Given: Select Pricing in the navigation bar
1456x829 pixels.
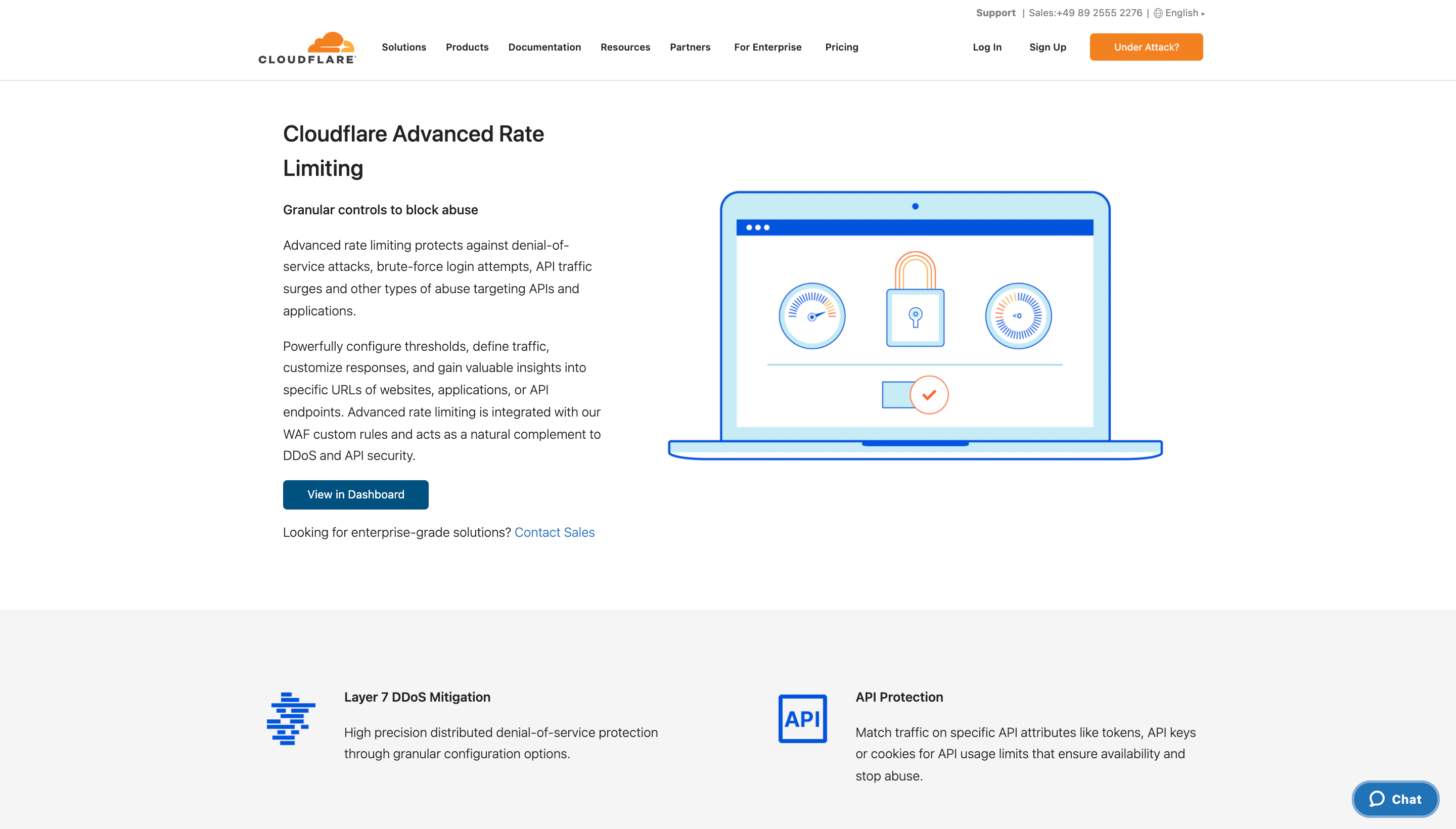Looking at the screenshot, I should tap(841, 47).
